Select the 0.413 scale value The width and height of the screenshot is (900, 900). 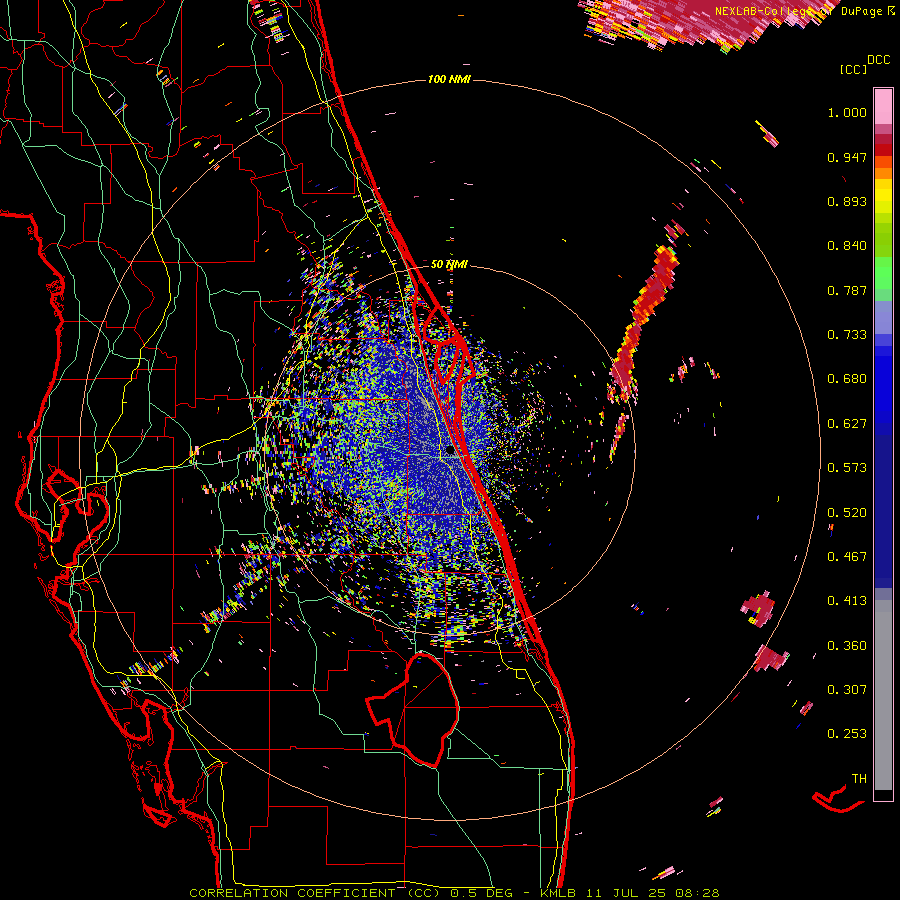pos(847,601)
